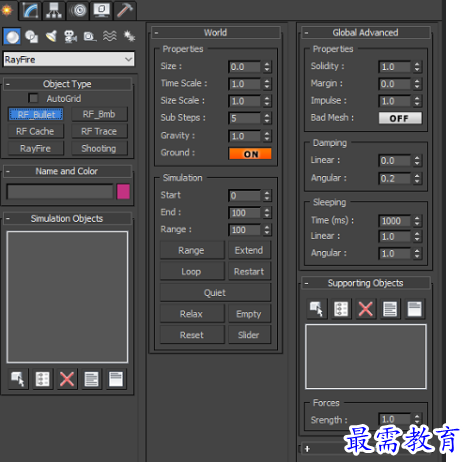The image size is (468, 471).
Task: Click the Range simulation button
Action: click(x=192, y=250)
